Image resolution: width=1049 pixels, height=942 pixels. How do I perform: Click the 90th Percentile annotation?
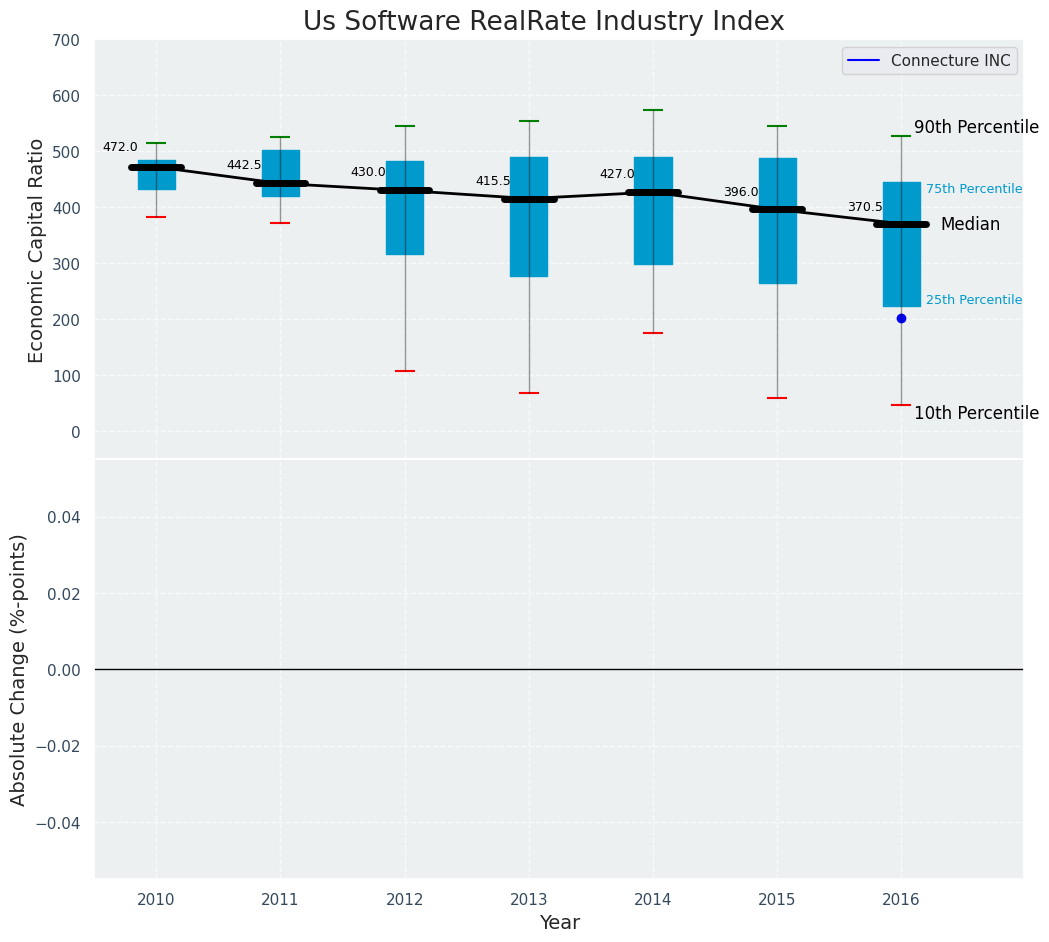pyautogui.click(x=977, y=127)
